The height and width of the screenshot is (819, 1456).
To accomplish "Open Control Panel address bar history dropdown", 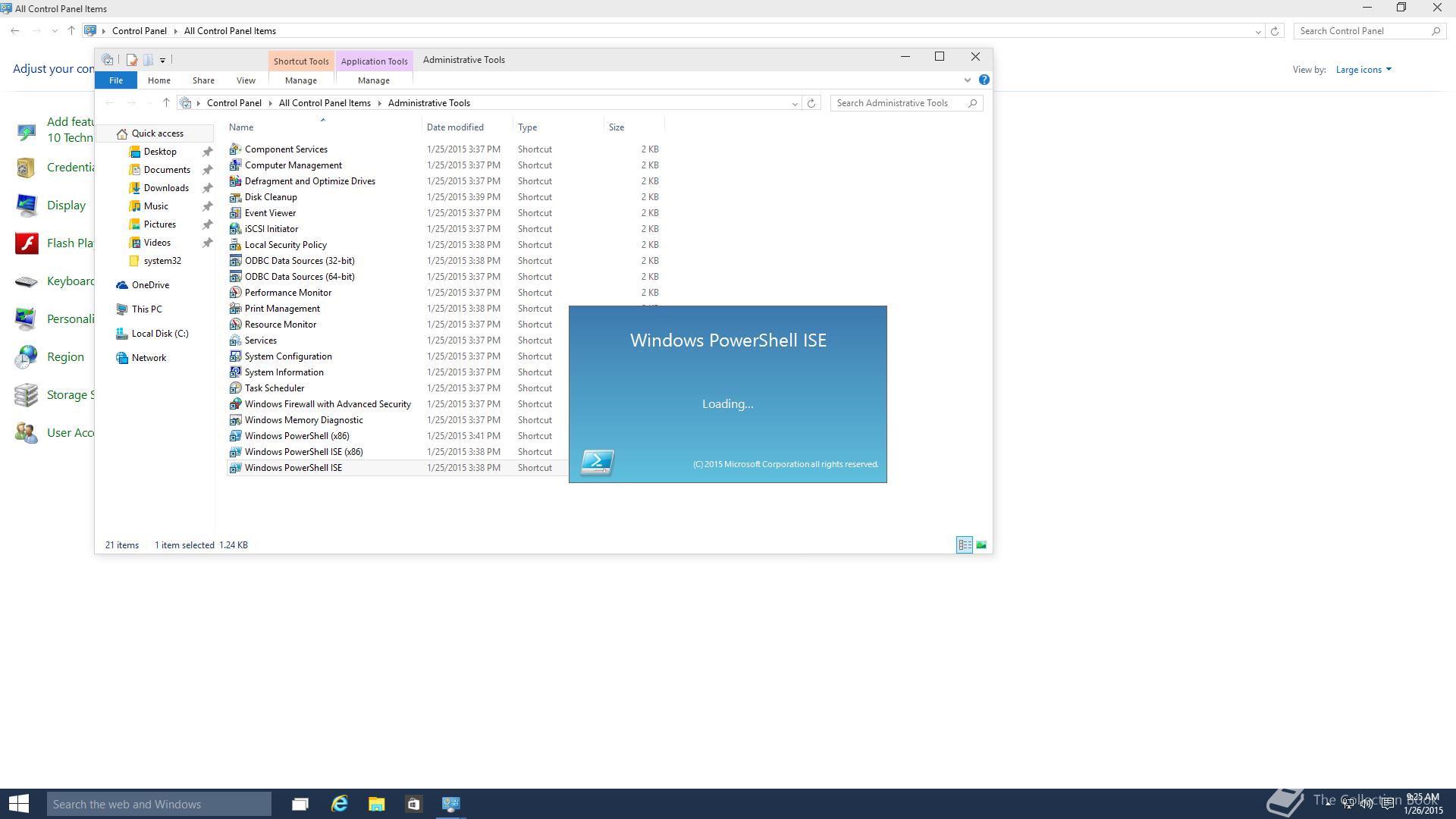I will 1258,31.
